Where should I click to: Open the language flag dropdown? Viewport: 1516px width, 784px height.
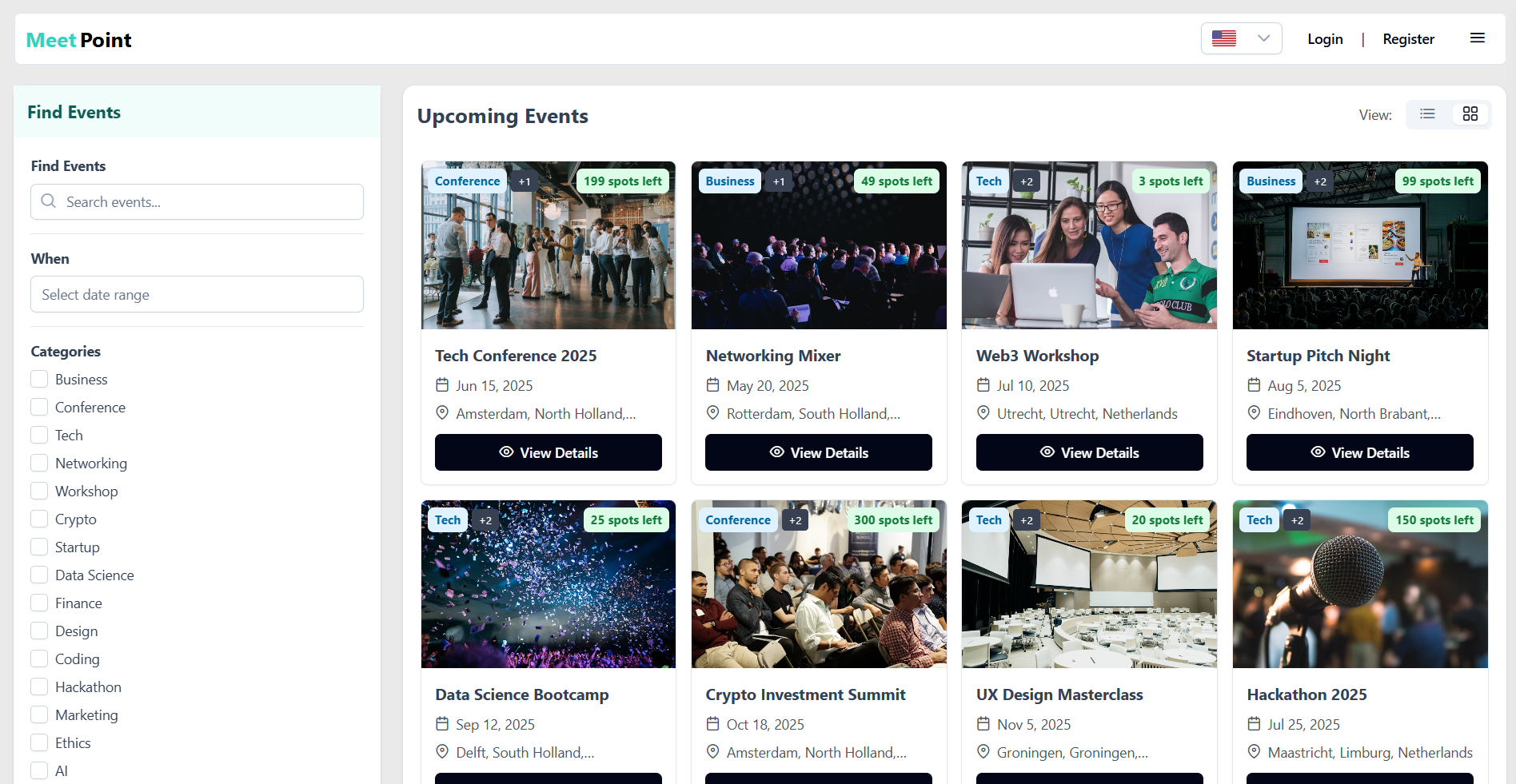tap(1241, 38)
